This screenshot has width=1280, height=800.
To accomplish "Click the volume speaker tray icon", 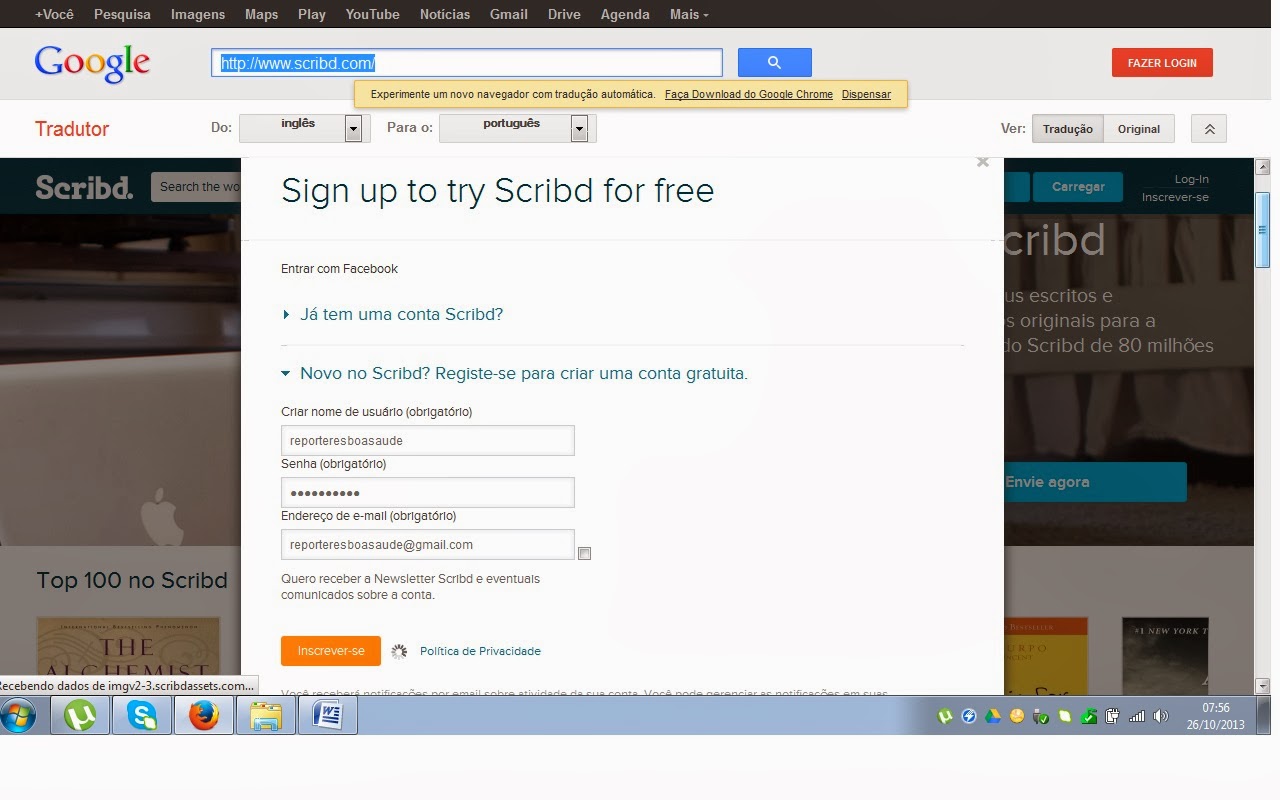I will pos(1160,716).
